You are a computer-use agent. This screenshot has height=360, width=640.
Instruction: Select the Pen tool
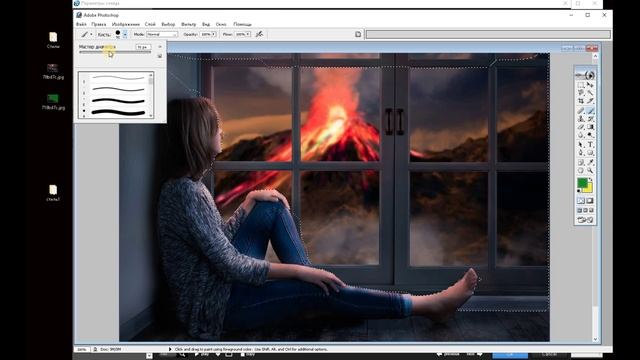[581, 153]
